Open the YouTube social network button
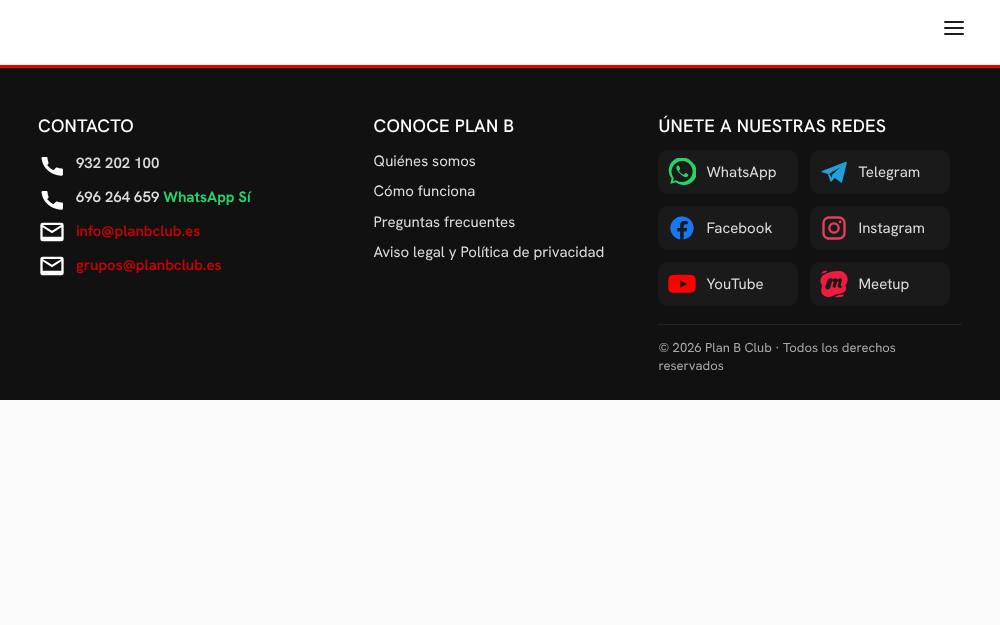1000x625 pixels. (728, 284)
